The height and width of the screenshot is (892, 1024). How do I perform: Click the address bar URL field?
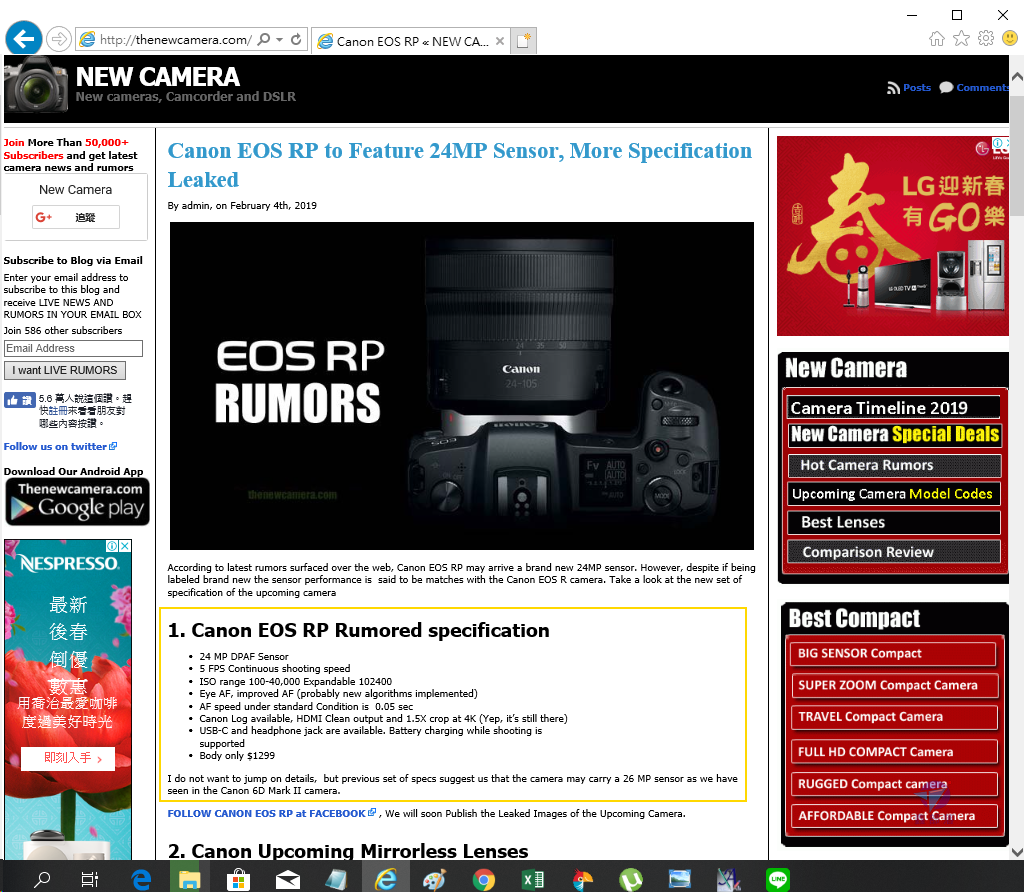click(174, 40)
